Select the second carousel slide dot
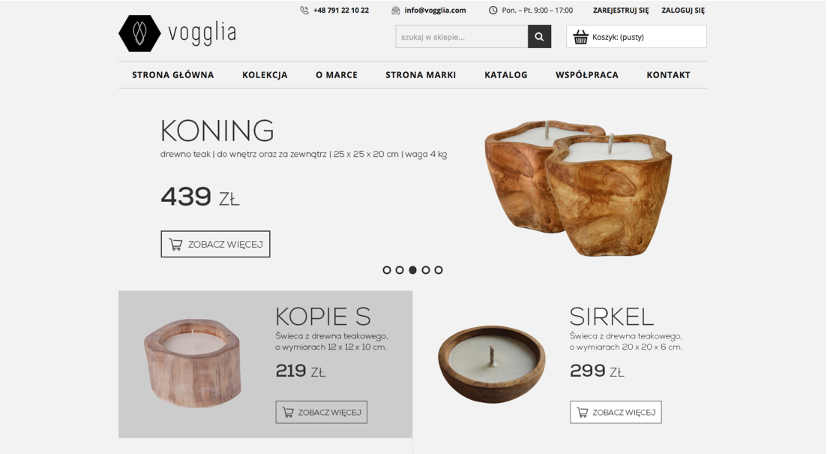Viewport: 827px width, 454px height. point(400,270)
